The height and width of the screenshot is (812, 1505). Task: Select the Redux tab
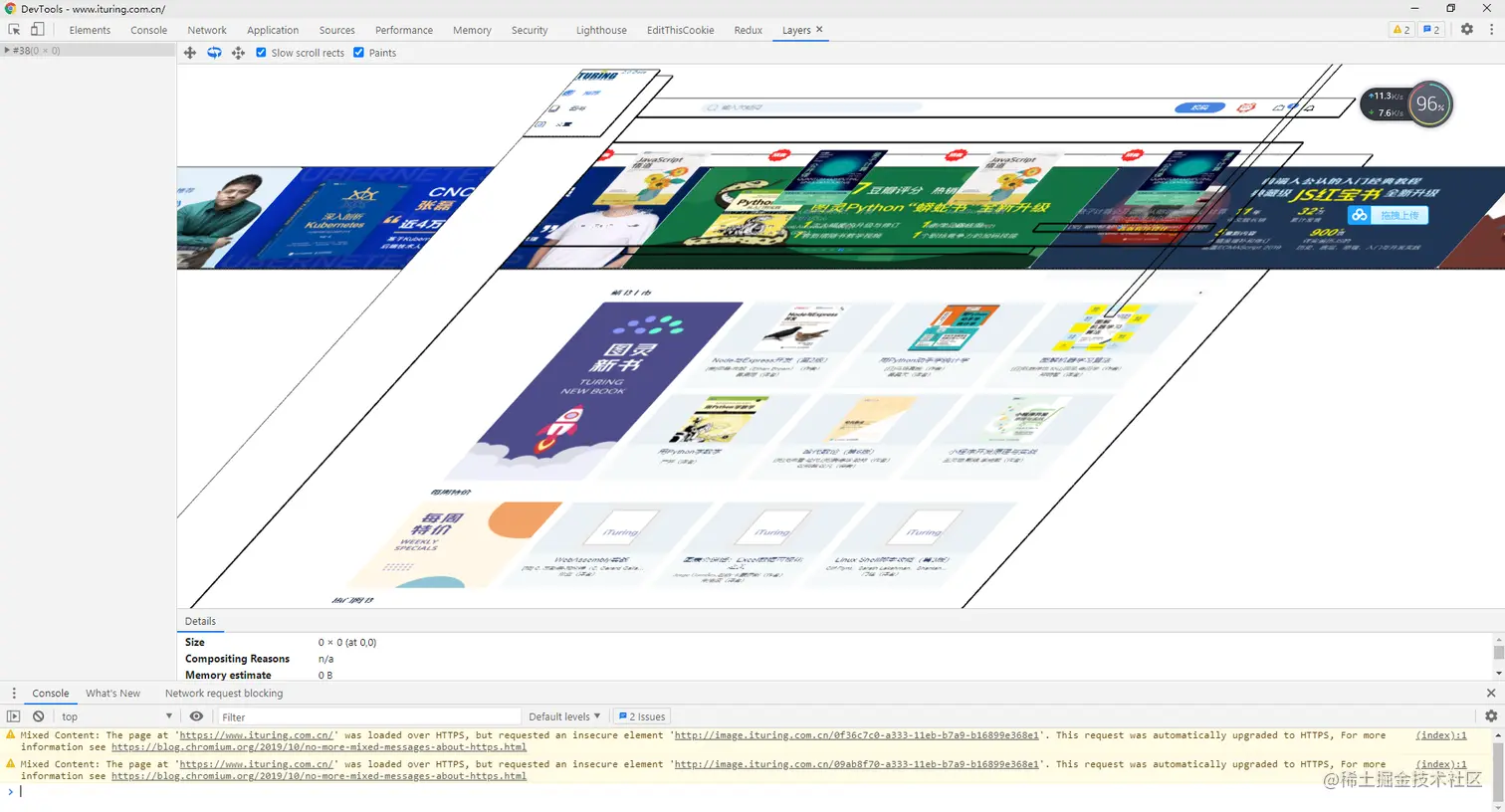click(748, 30)
